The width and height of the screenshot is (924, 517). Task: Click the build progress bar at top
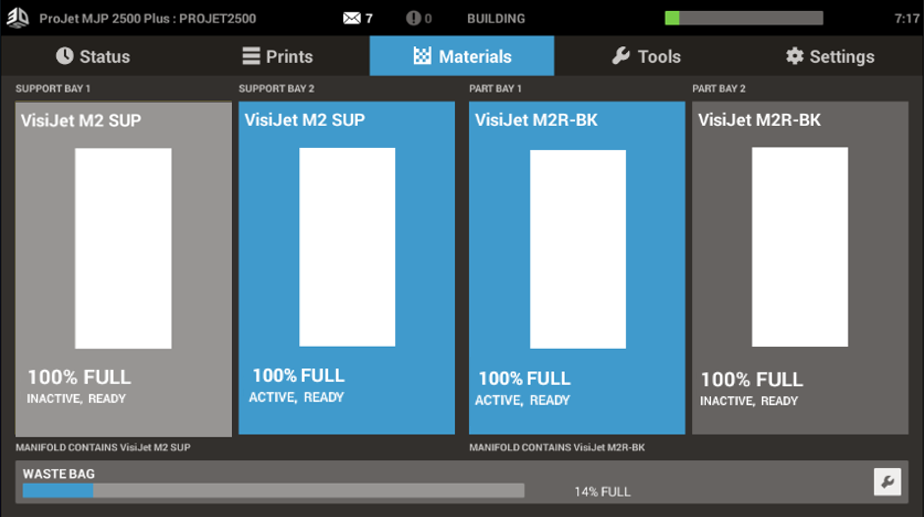(743, 18)
